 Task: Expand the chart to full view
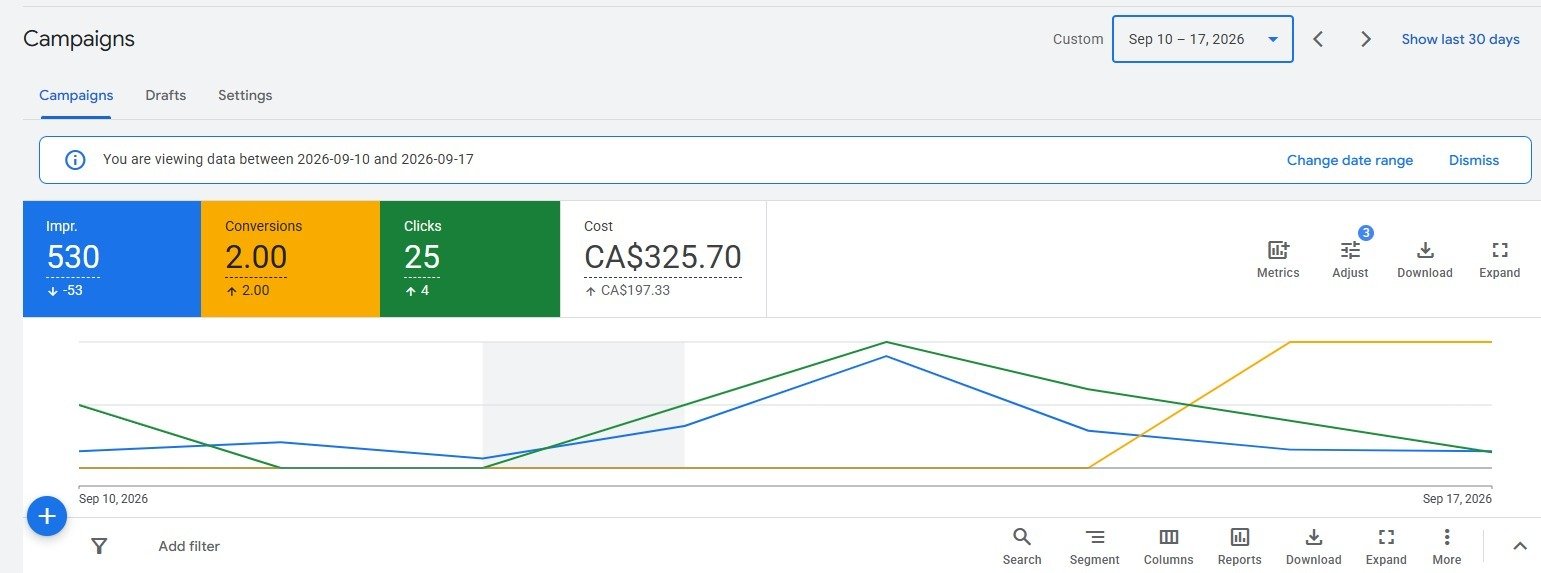point(1499,259)
